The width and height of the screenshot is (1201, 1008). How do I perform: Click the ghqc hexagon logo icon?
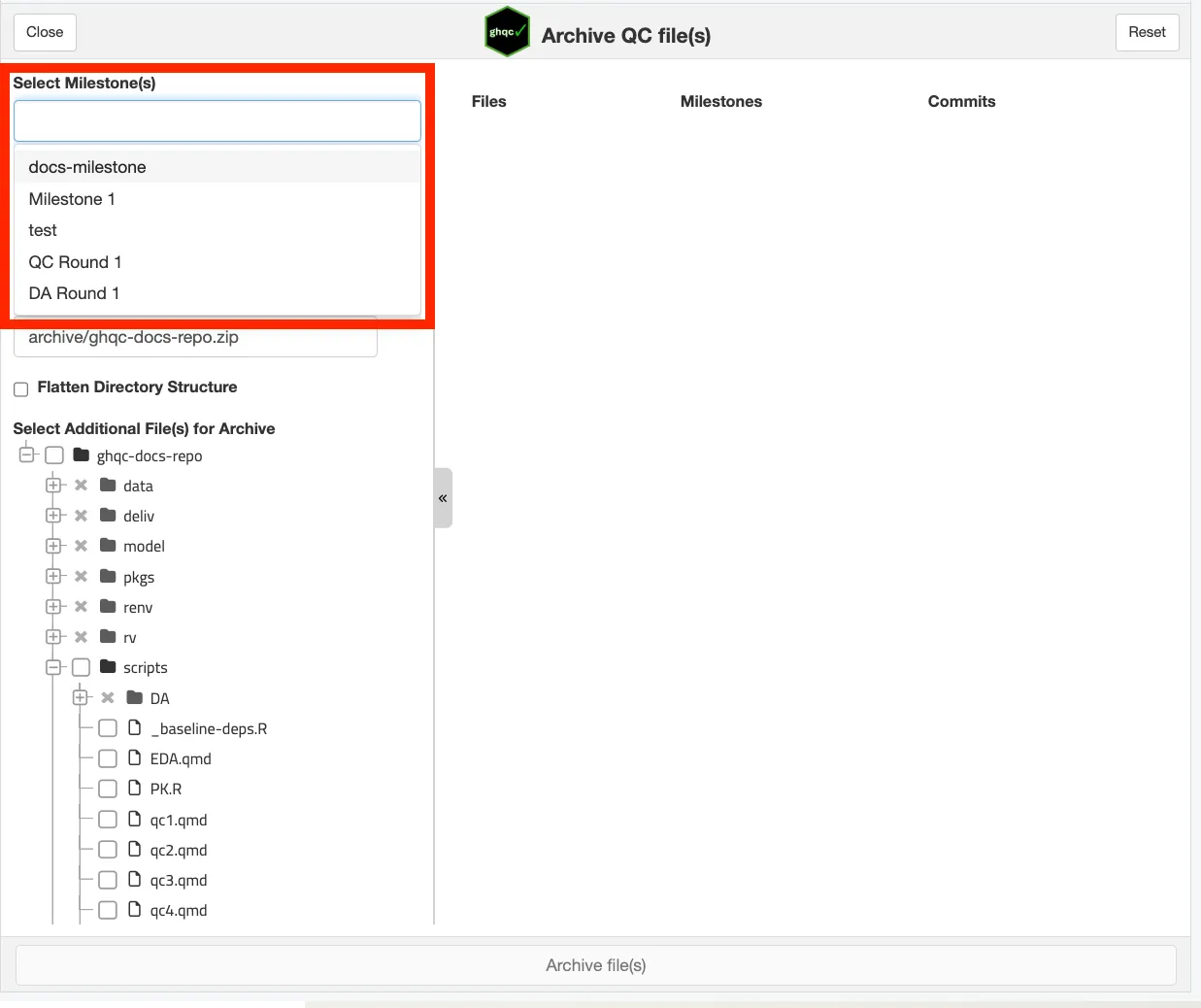[507, 32]
